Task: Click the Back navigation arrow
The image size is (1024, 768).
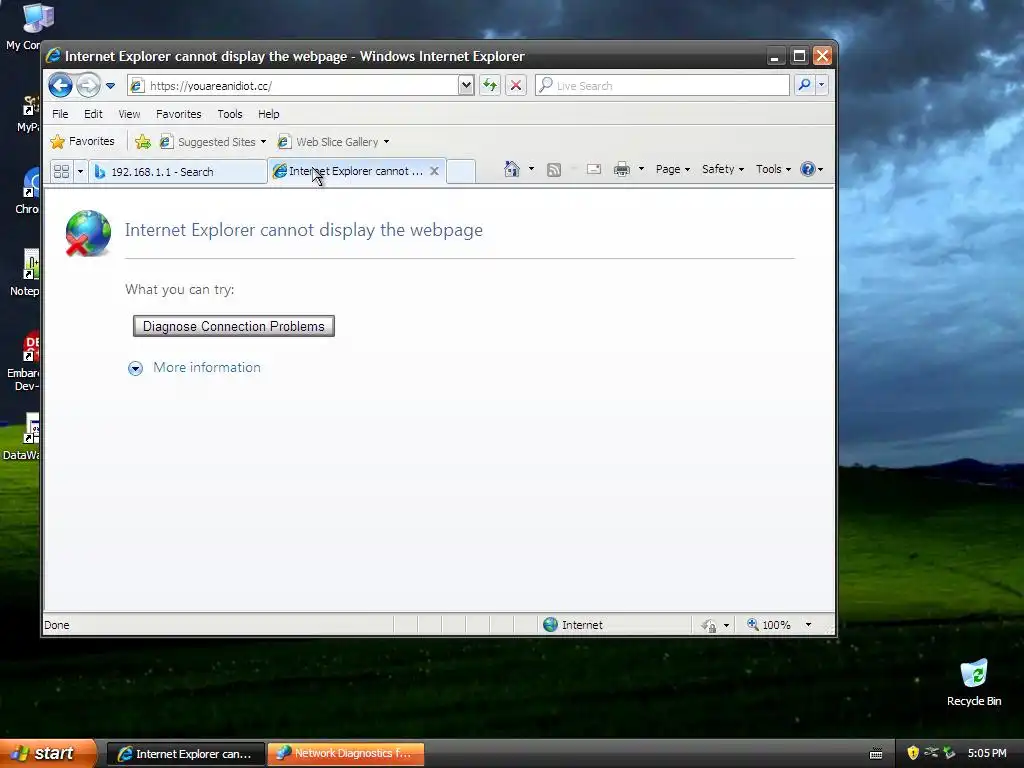Action: click(60, 86)
